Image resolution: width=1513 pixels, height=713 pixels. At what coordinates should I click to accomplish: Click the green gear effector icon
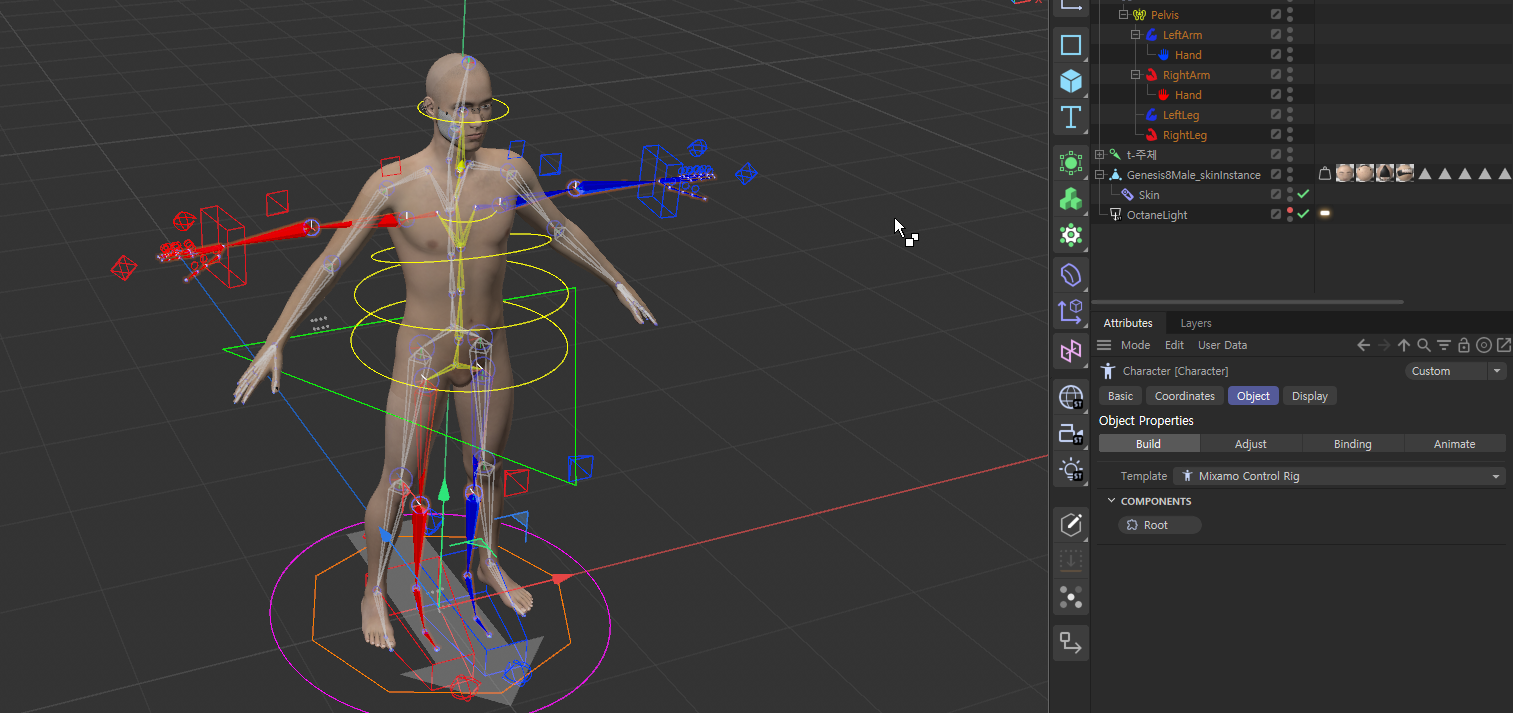[x=1071, y=235]
